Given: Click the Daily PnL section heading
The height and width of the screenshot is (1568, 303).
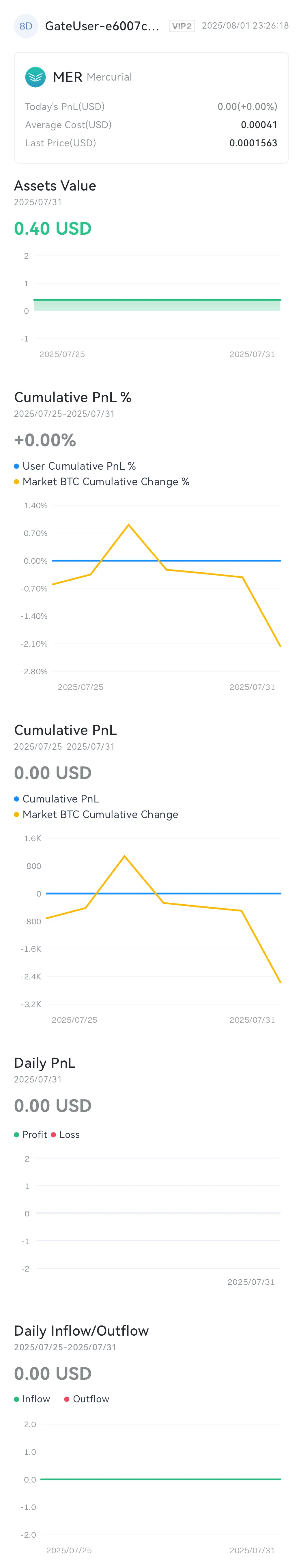Looking at the screenshot, I should click(x=45, y=1063).
